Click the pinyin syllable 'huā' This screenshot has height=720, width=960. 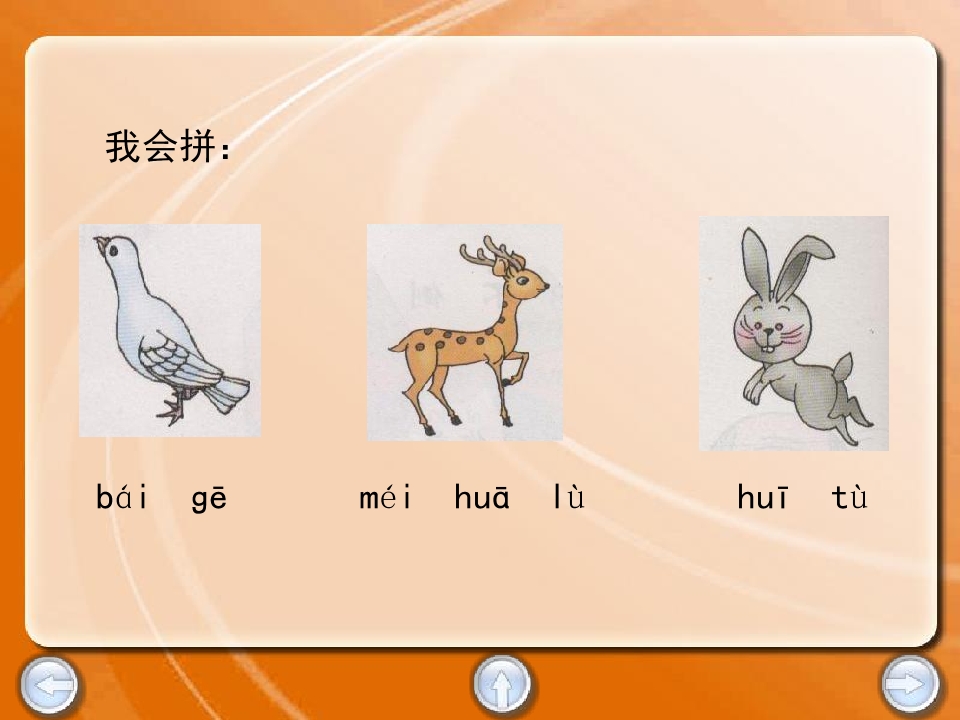(x=482, y=497)
